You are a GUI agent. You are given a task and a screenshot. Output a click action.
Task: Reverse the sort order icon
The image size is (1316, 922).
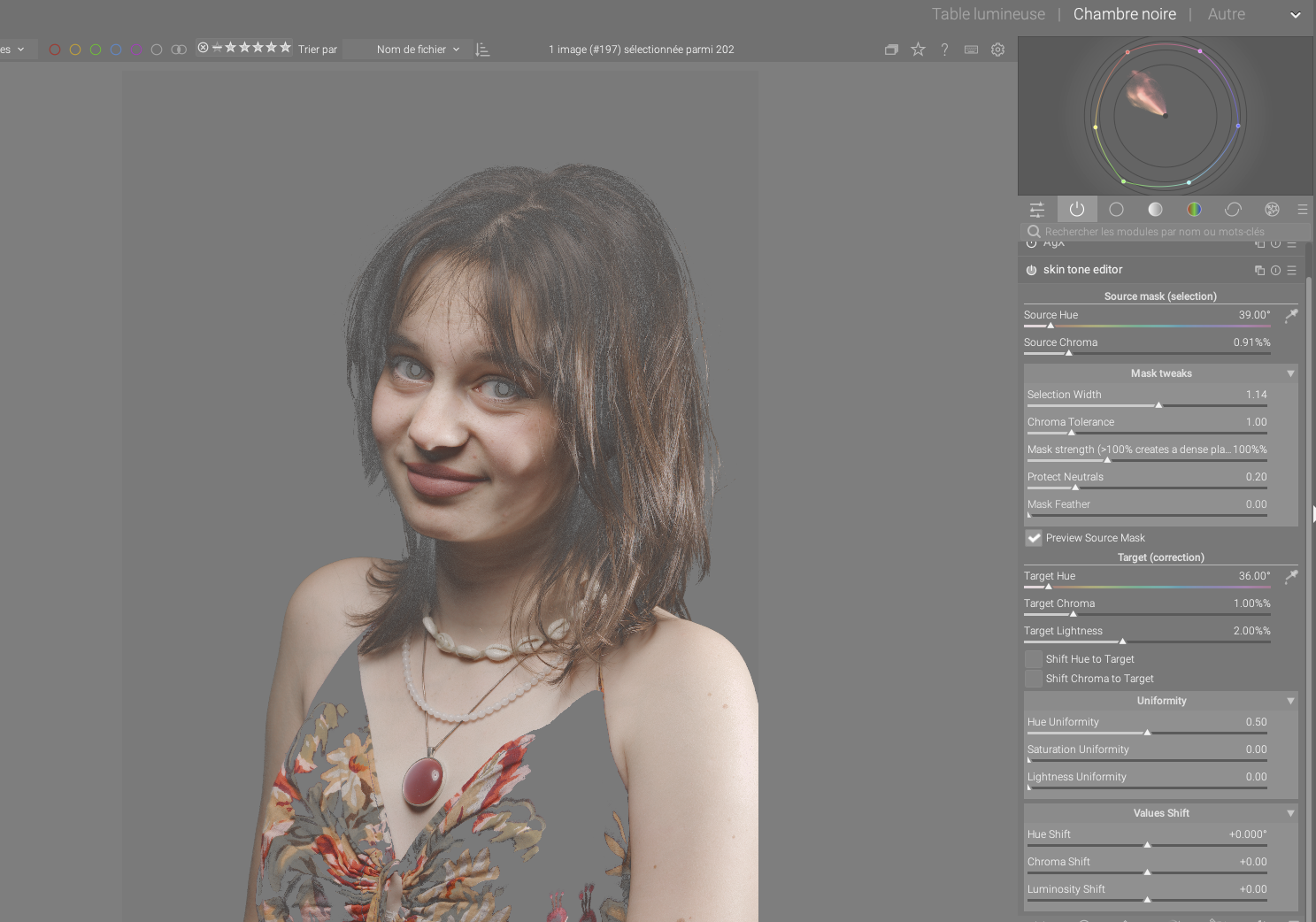coord(482,50)
